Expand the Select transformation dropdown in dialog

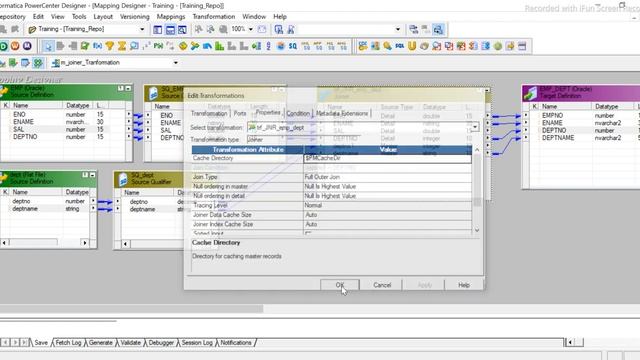(x=475, y=127)
